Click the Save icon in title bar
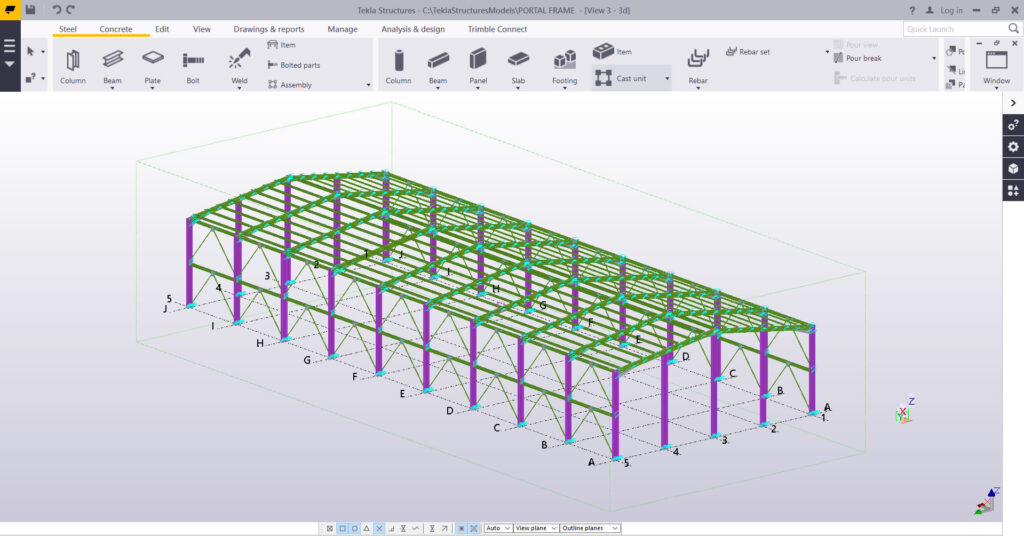 point(31,10)
